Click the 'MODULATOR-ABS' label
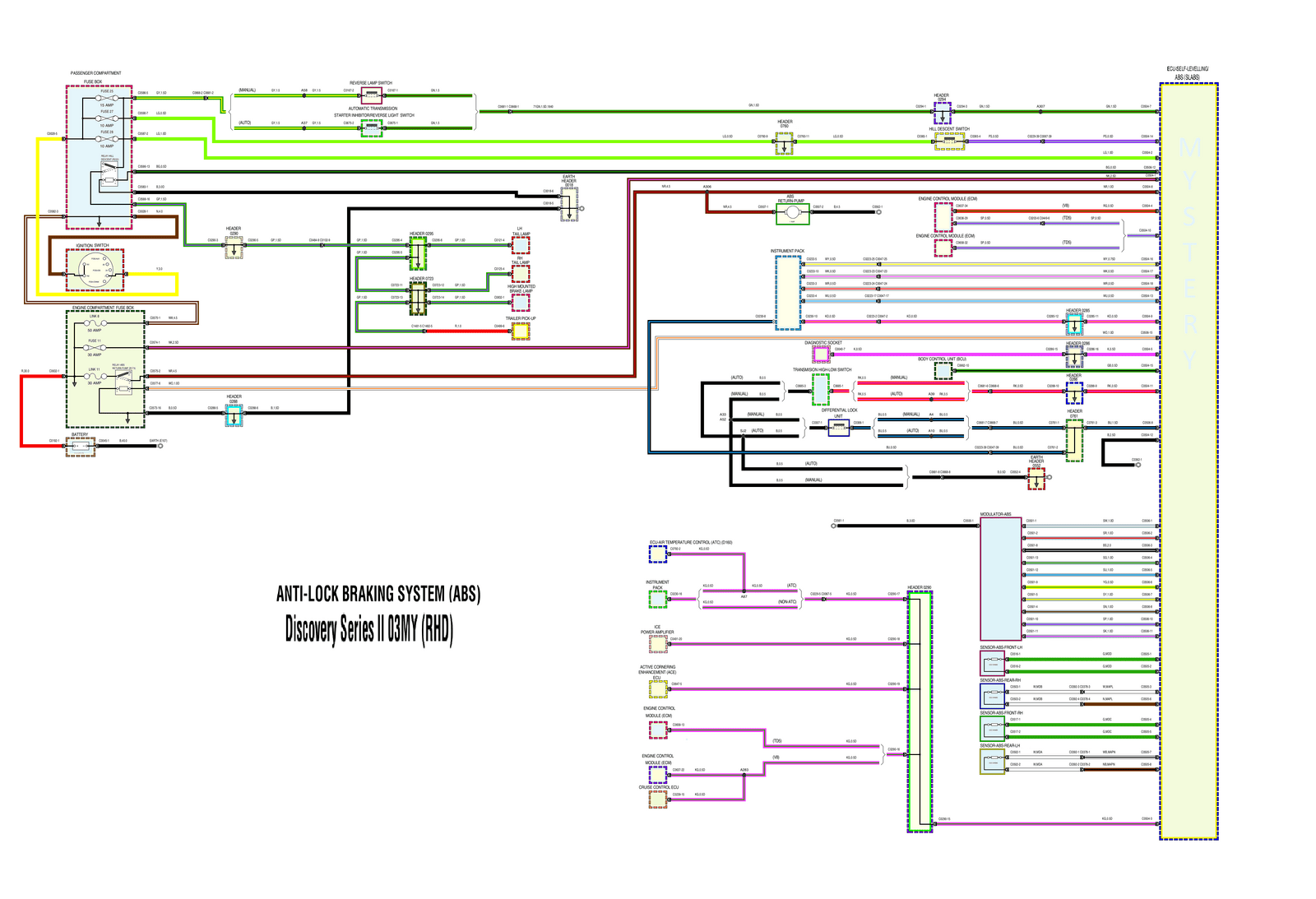The width and height of the screenshot is (1316, 899). click(x=995, y=514)
